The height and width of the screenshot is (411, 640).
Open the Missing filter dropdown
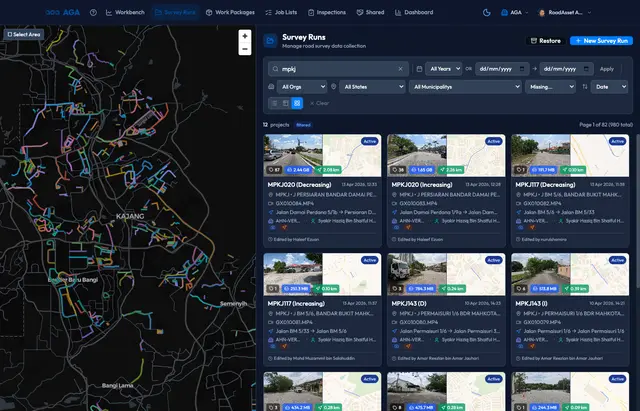point(550,87)
